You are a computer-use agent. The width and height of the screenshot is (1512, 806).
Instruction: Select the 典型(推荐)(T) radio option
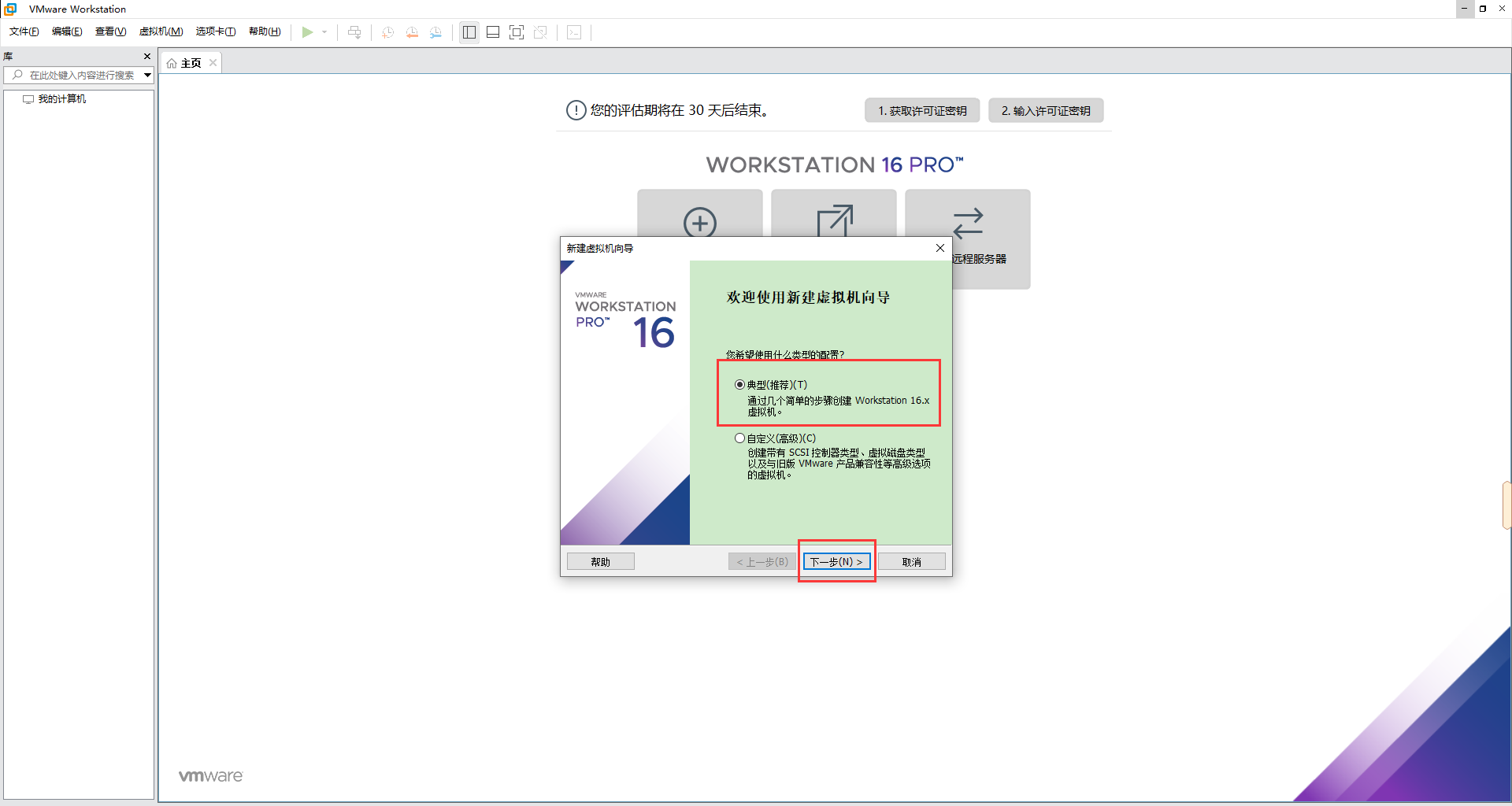739,385
